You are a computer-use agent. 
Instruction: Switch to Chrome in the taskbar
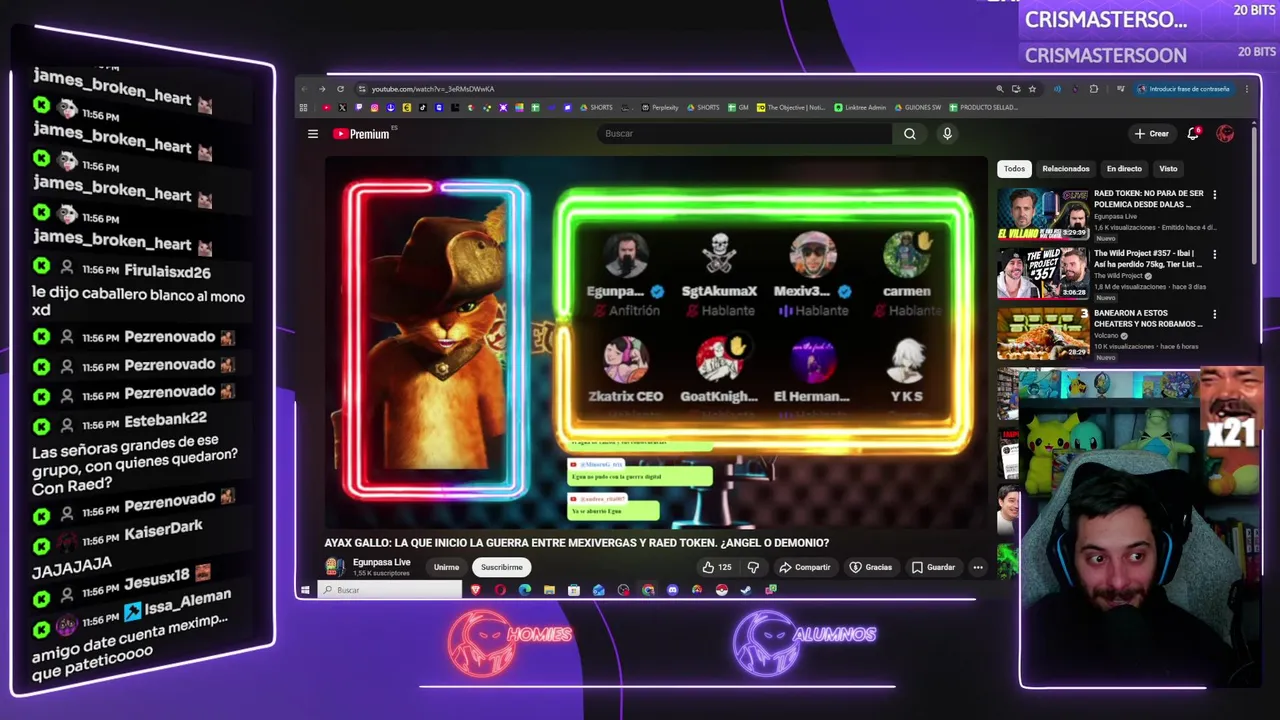pos(648,590)
